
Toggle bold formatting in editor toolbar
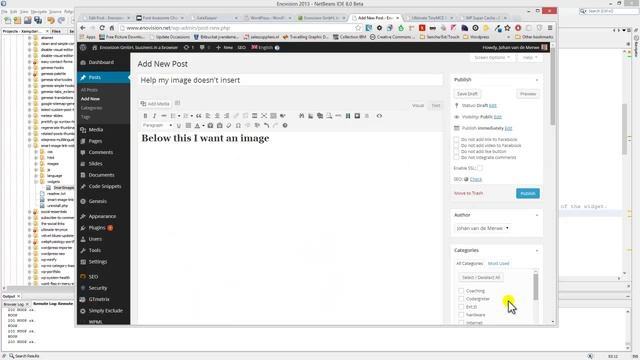[145, 116]
